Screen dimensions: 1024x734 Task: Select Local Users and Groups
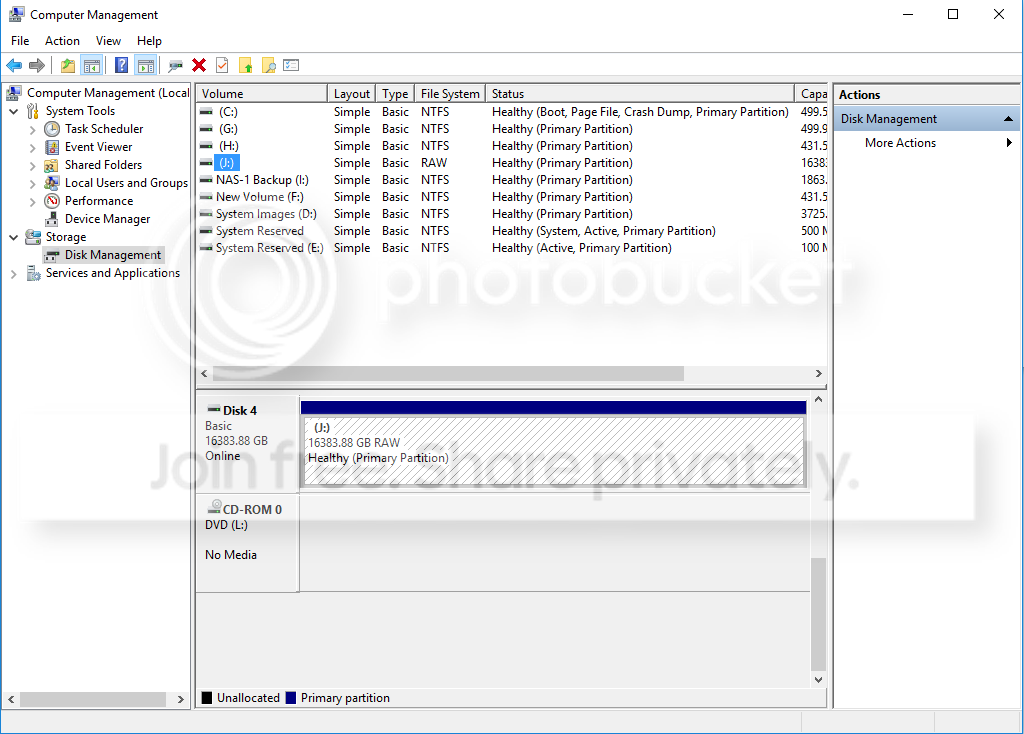126,183
